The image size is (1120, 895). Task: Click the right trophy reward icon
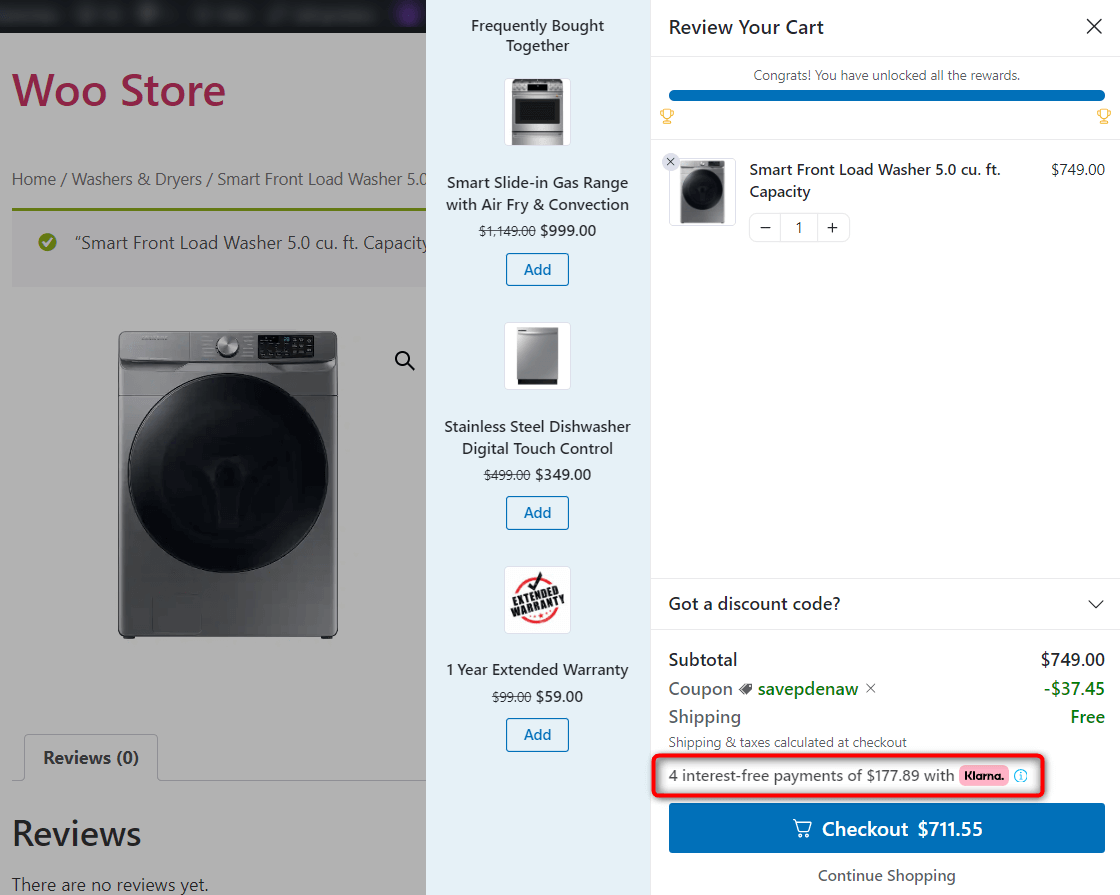pos(1103,117)
